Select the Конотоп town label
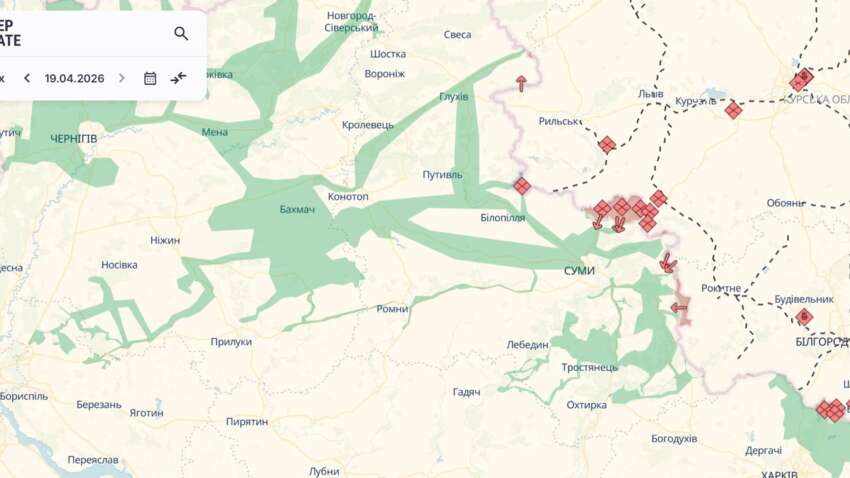Image resolution: width=850 pixels, height=478 pixels. (x=348, y=196)
